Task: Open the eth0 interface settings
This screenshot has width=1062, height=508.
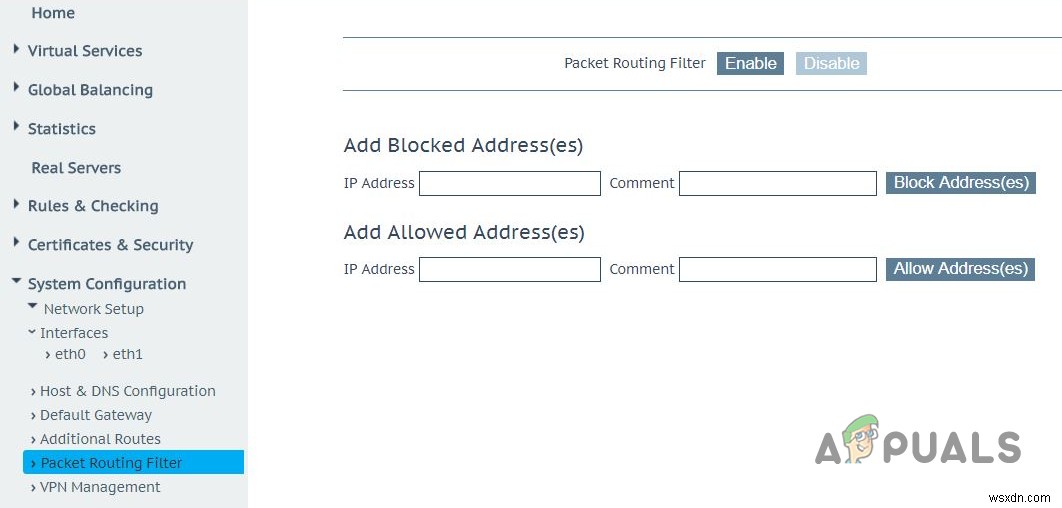Action: point(69,354)
